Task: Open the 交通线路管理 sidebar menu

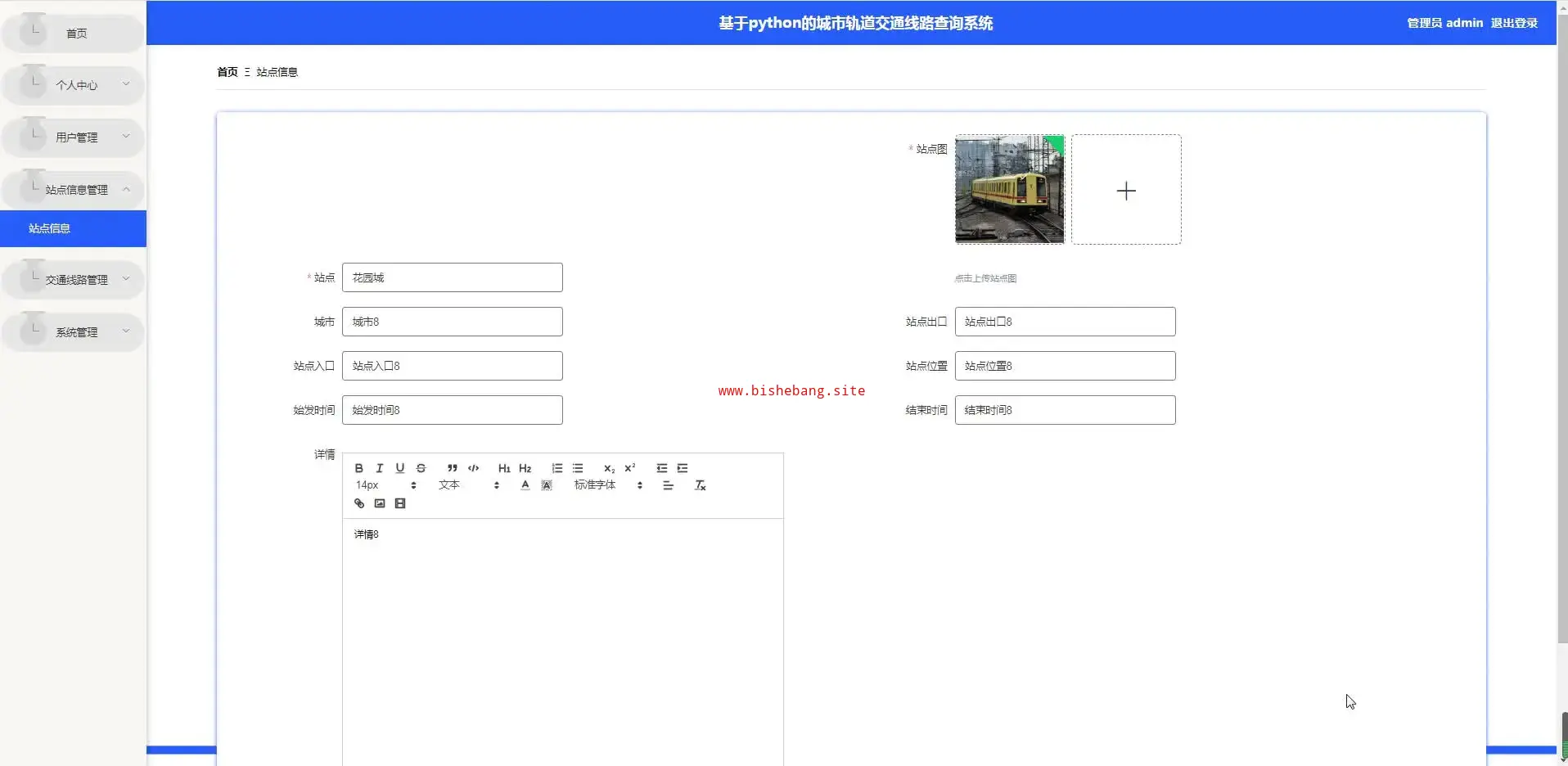Action: pyautogui.click(x=75, y=280)
